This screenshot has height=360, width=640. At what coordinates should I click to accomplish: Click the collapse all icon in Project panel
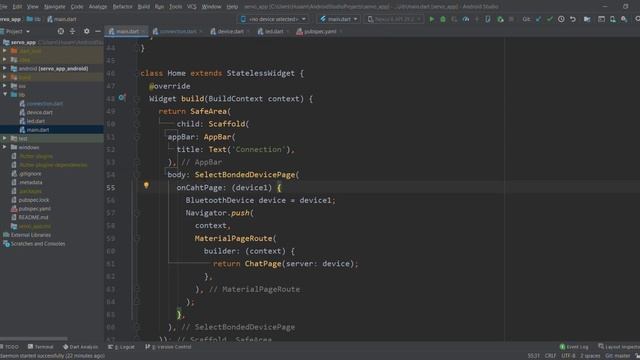72,31
